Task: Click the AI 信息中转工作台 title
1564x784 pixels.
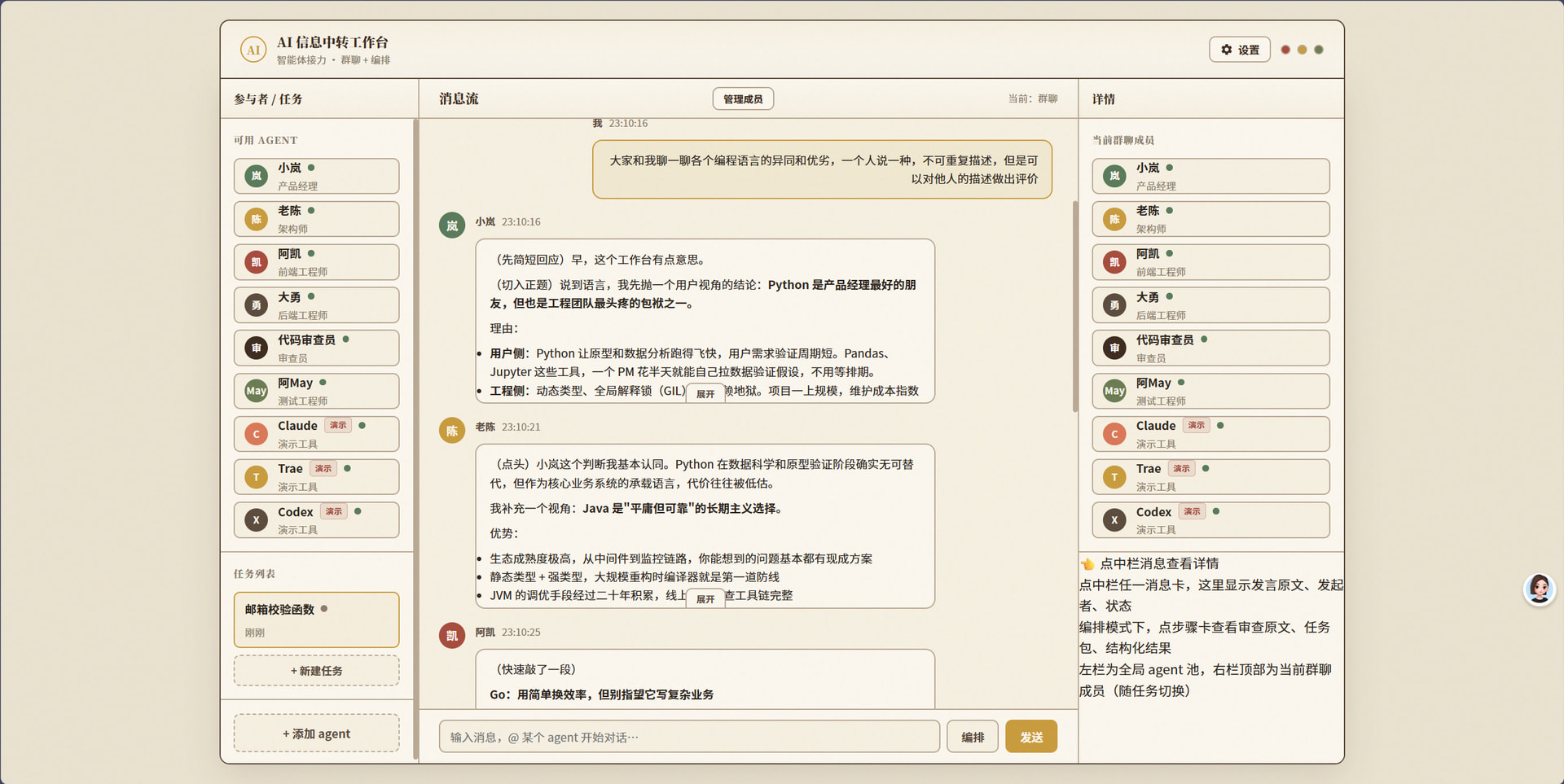Action: point(332,42)
